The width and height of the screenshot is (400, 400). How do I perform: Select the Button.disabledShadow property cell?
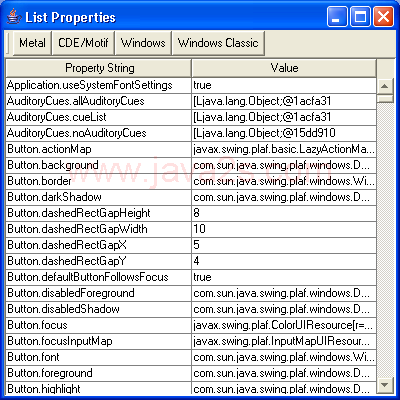99,309
